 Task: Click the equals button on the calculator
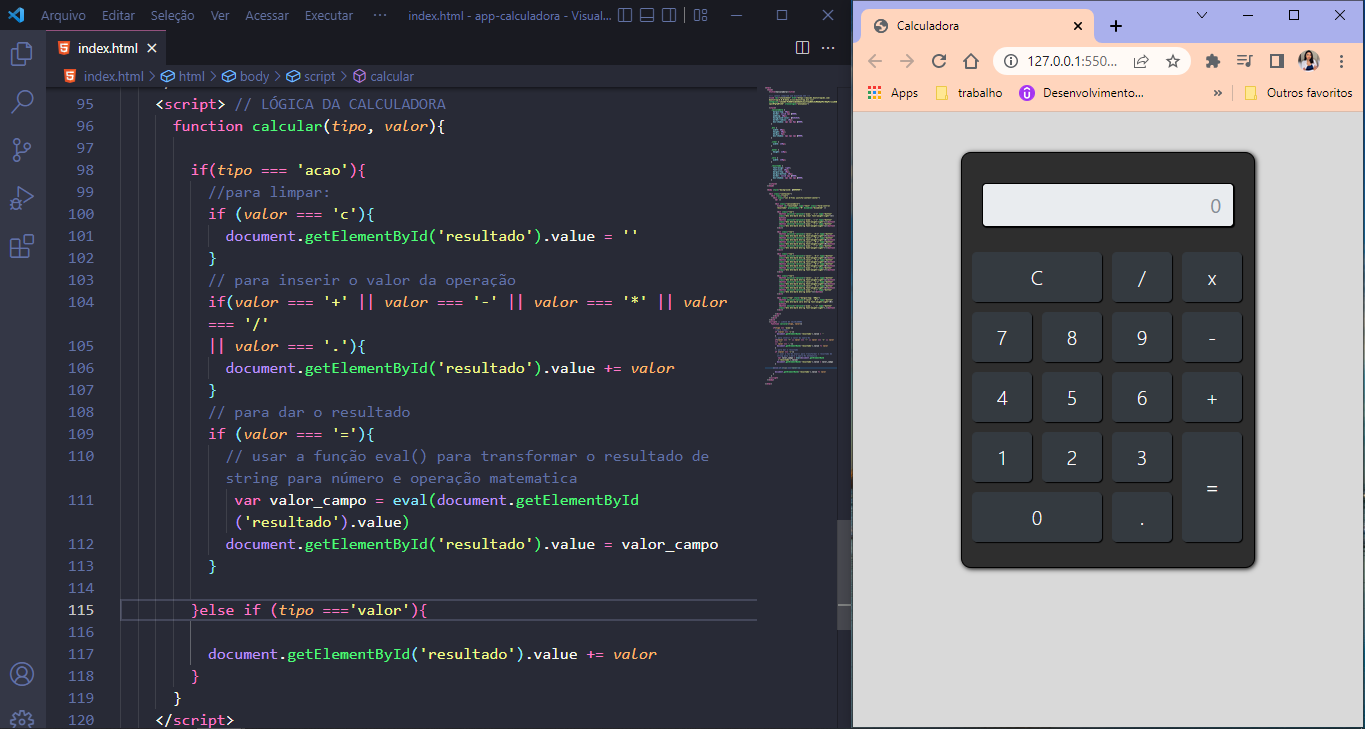coord(1211,487)
